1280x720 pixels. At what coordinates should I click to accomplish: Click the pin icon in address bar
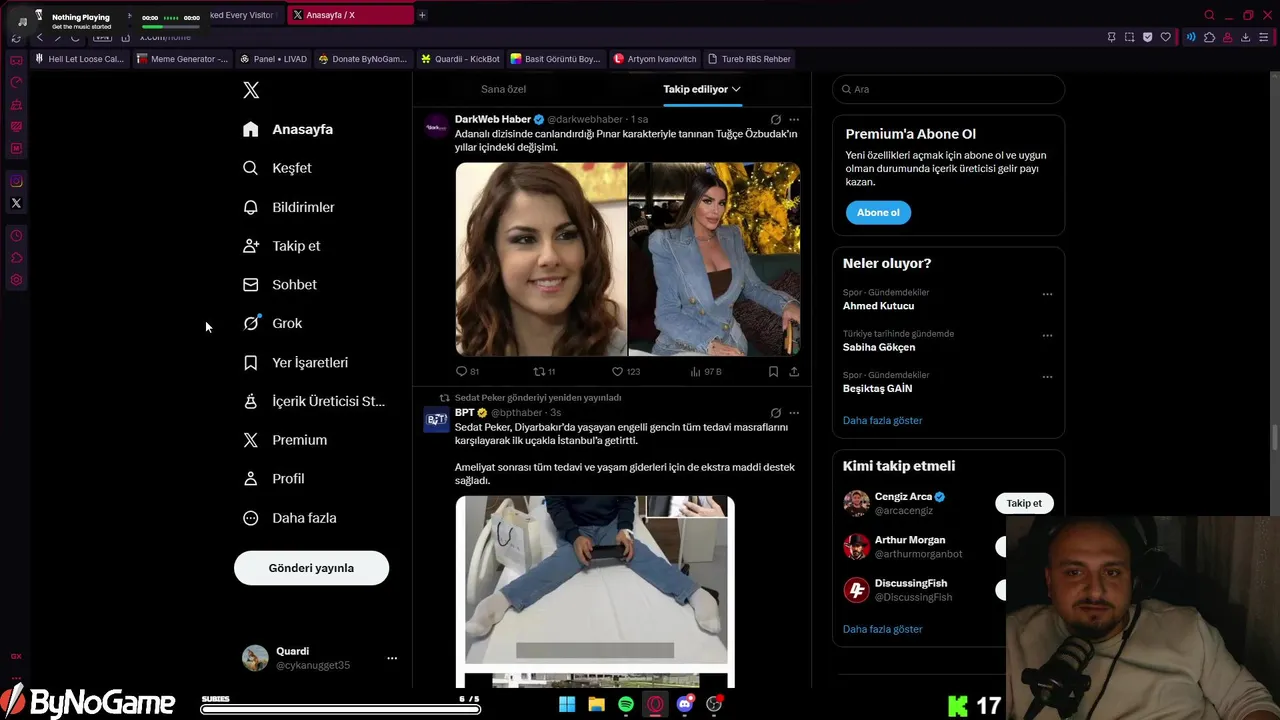click(x=1111, y=37)
